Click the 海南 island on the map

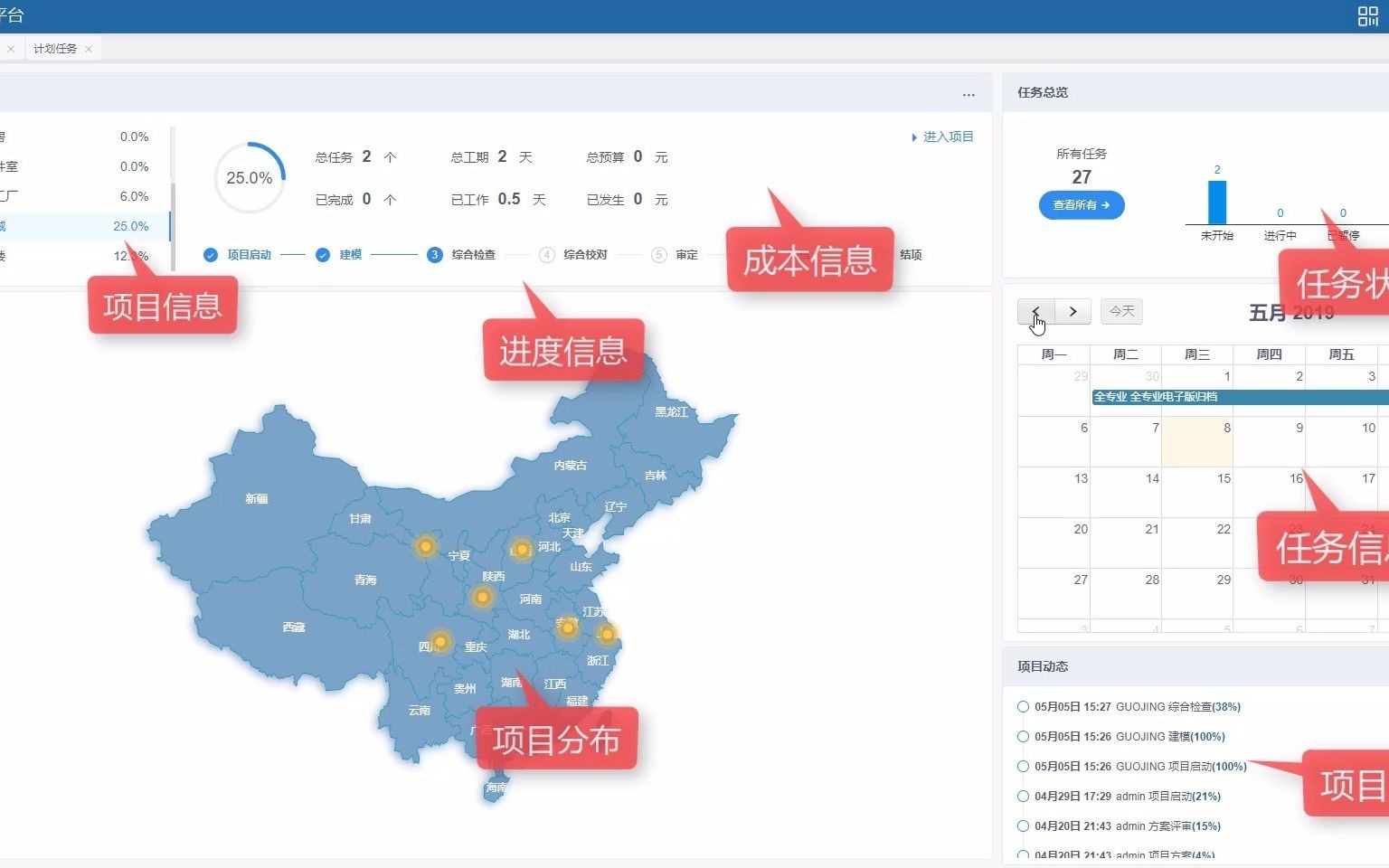pos(496,788)
